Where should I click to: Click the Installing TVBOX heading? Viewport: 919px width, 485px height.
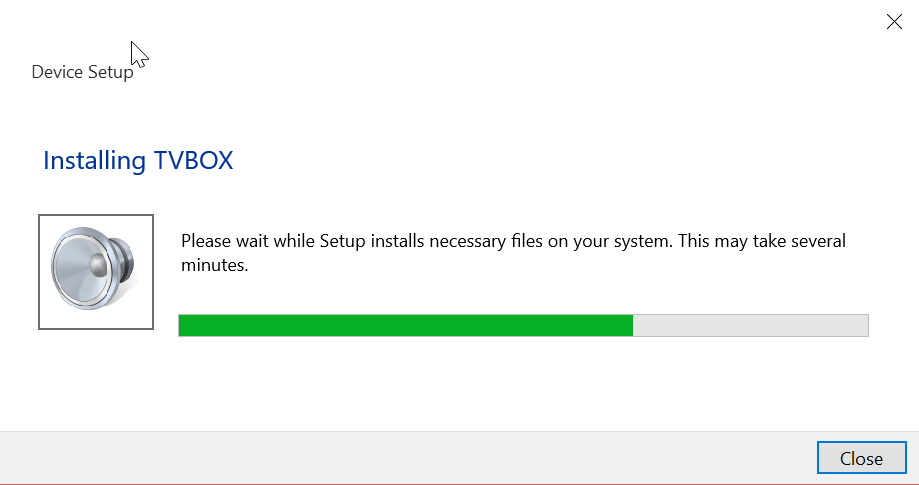coord(138,160)
